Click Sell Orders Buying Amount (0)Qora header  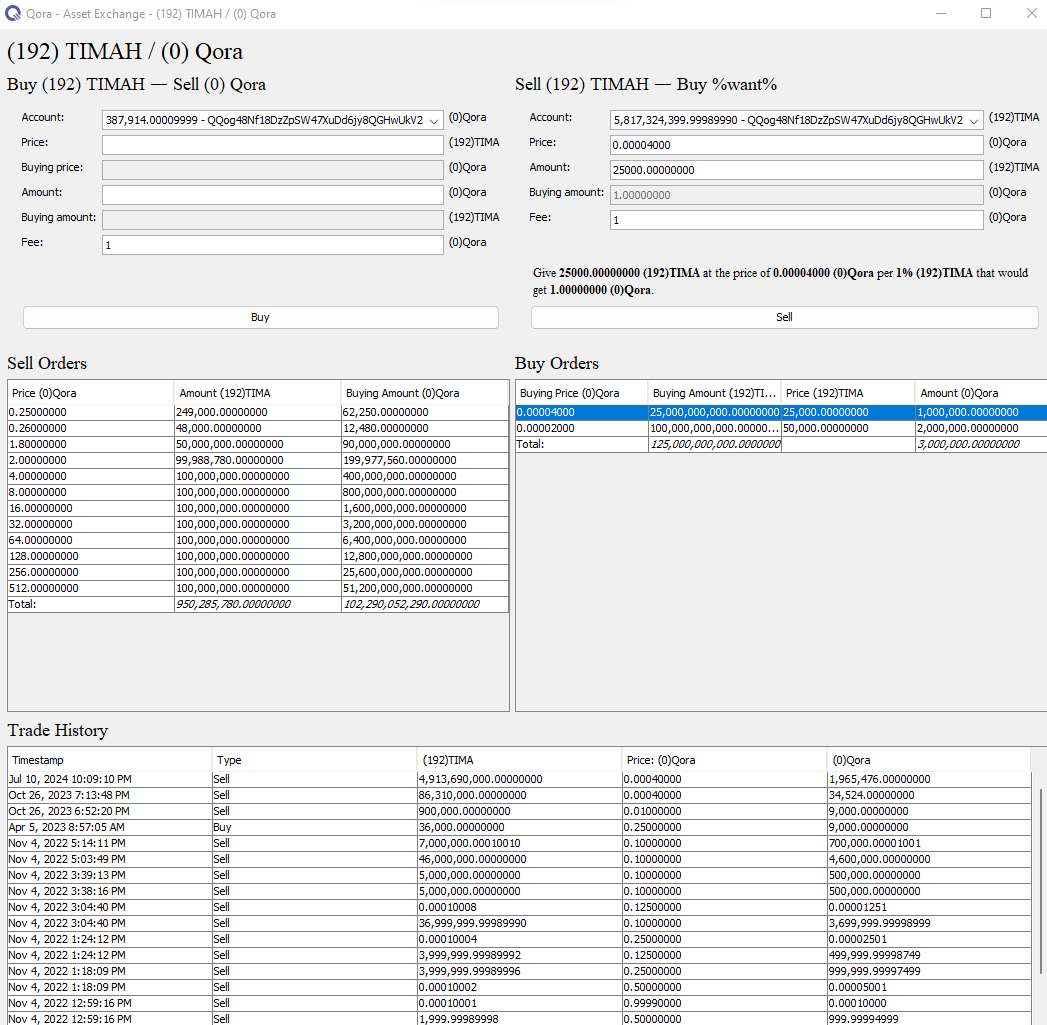[425, 393]
